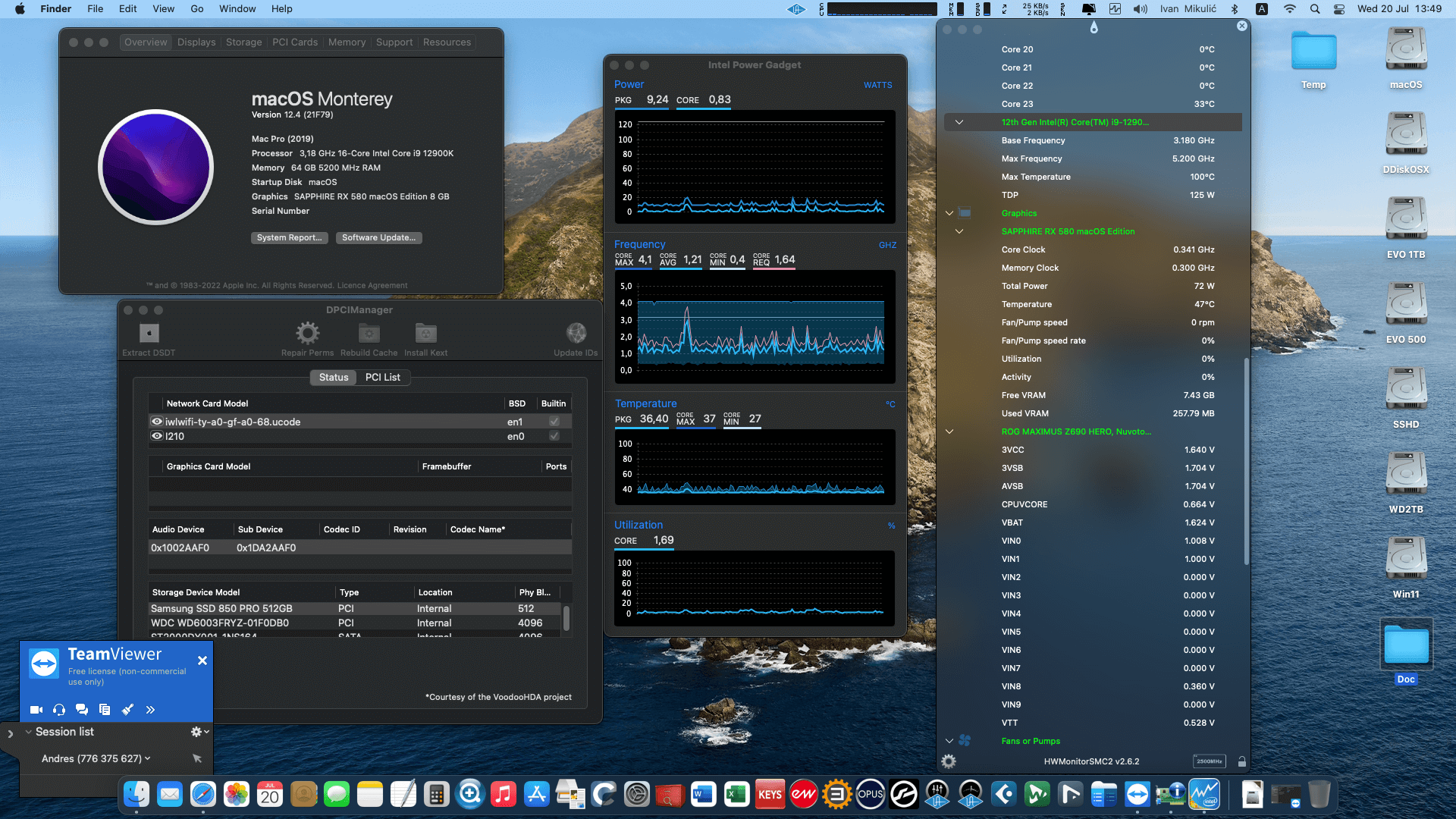Open TeamViewer from the Dock
This screenshot has height=819, width=1456.
[1137, 794]
